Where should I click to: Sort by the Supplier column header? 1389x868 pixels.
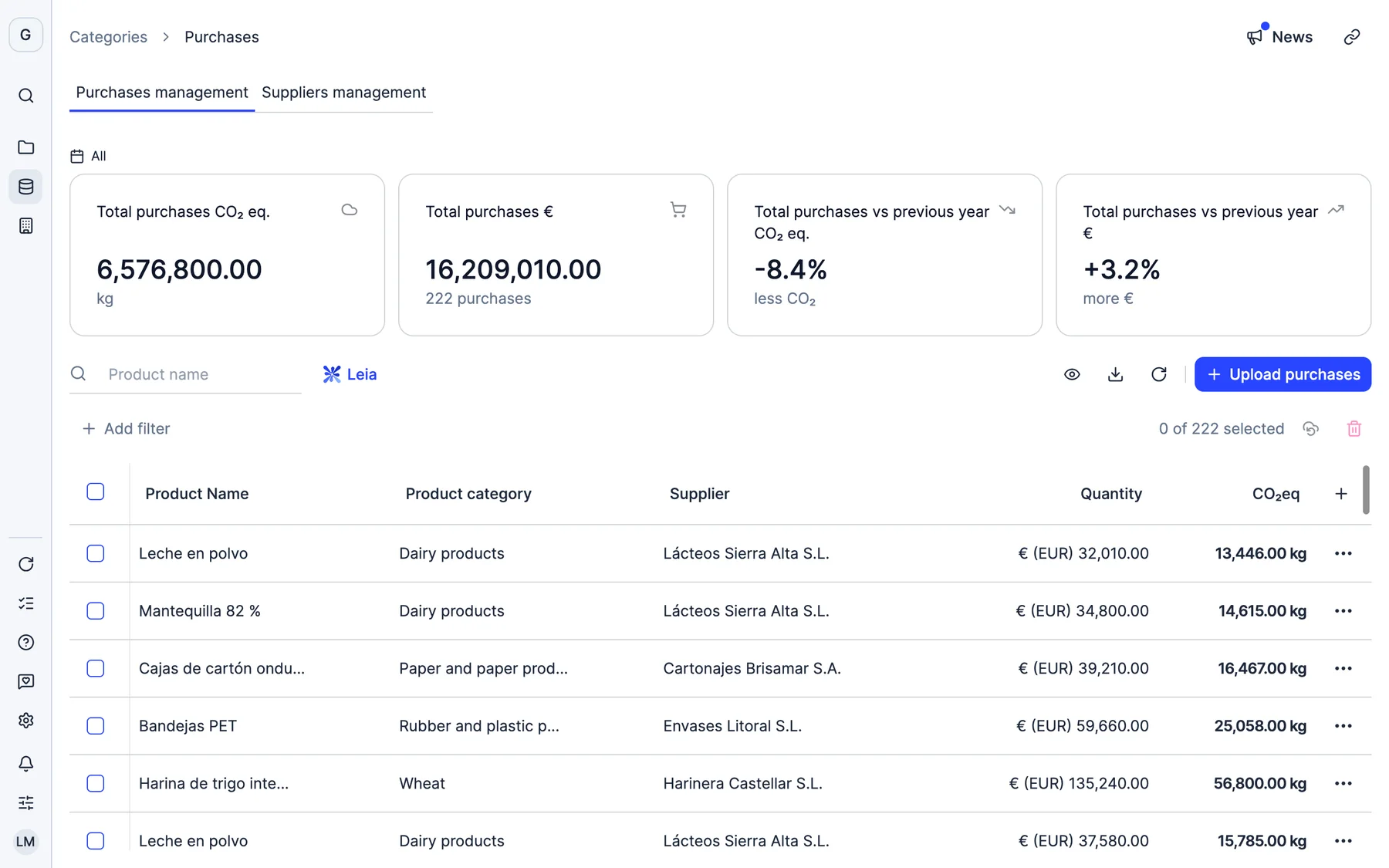coord(699,494)
